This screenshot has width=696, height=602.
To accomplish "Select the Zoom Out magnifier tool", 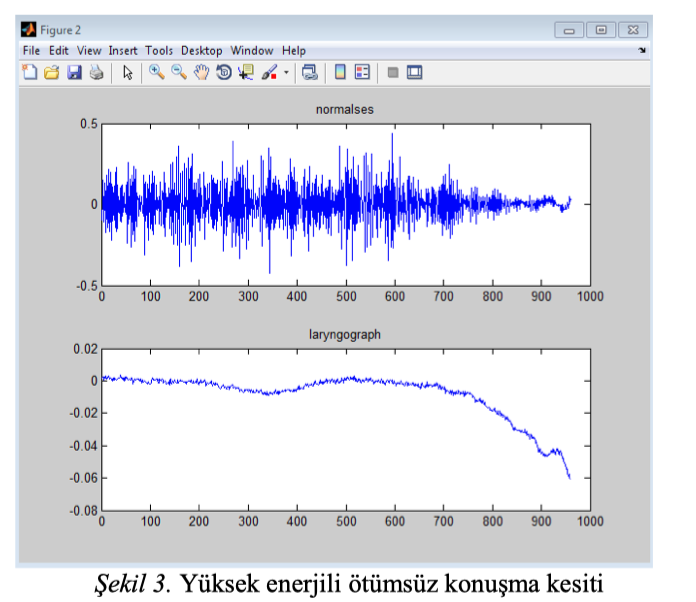I will 178,72.
